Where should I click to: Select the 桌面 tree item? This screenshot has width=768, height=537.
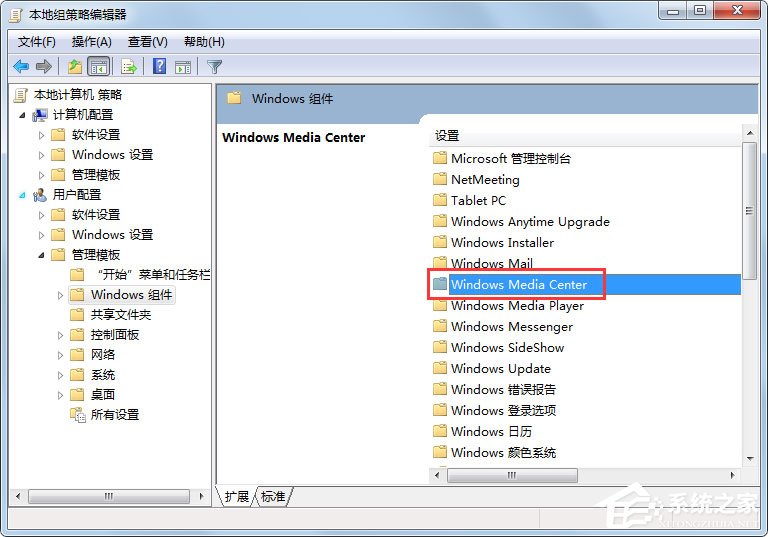click(103, 395)
